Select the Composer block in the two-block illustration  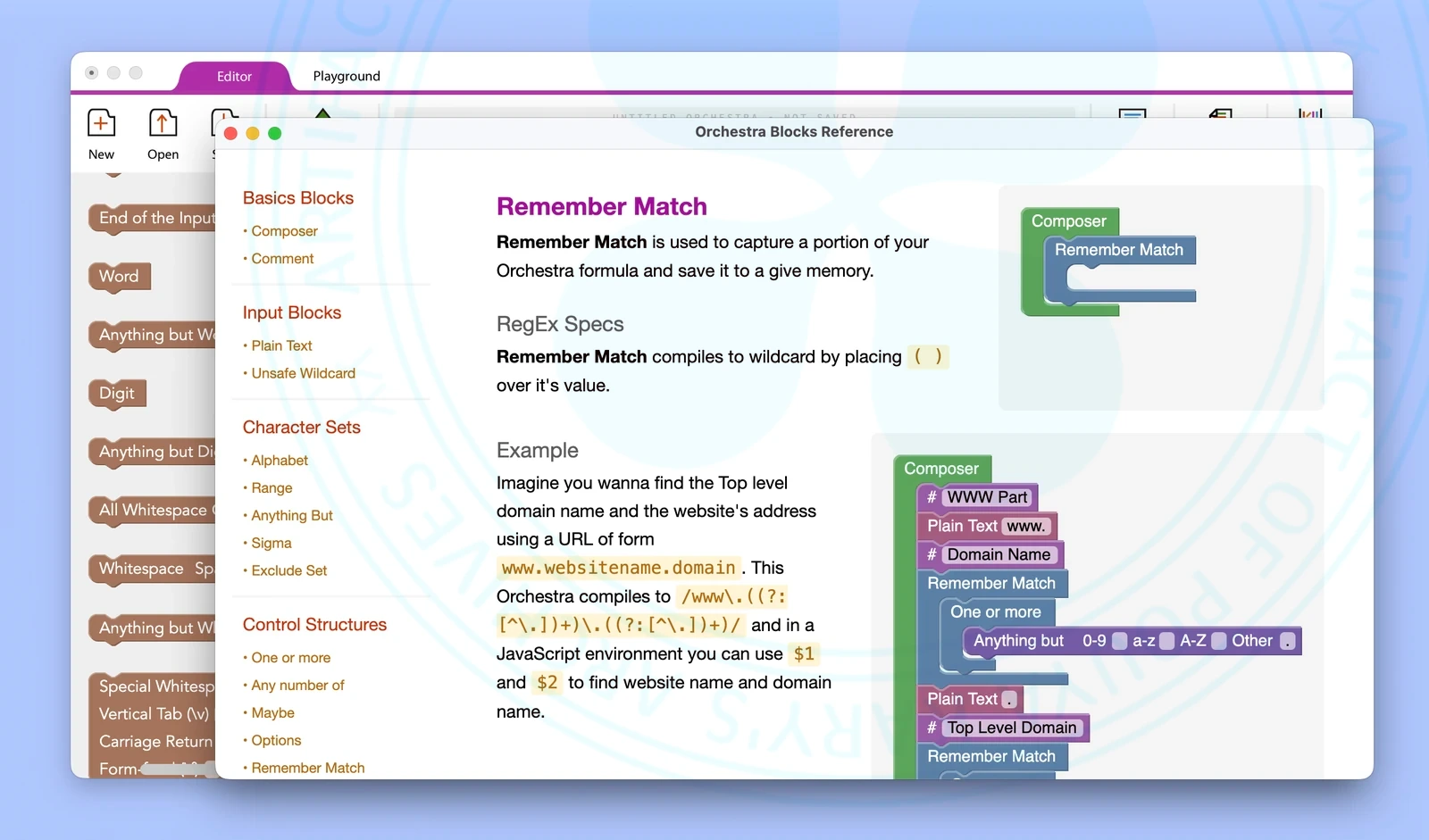click(x=1069, y=221)
